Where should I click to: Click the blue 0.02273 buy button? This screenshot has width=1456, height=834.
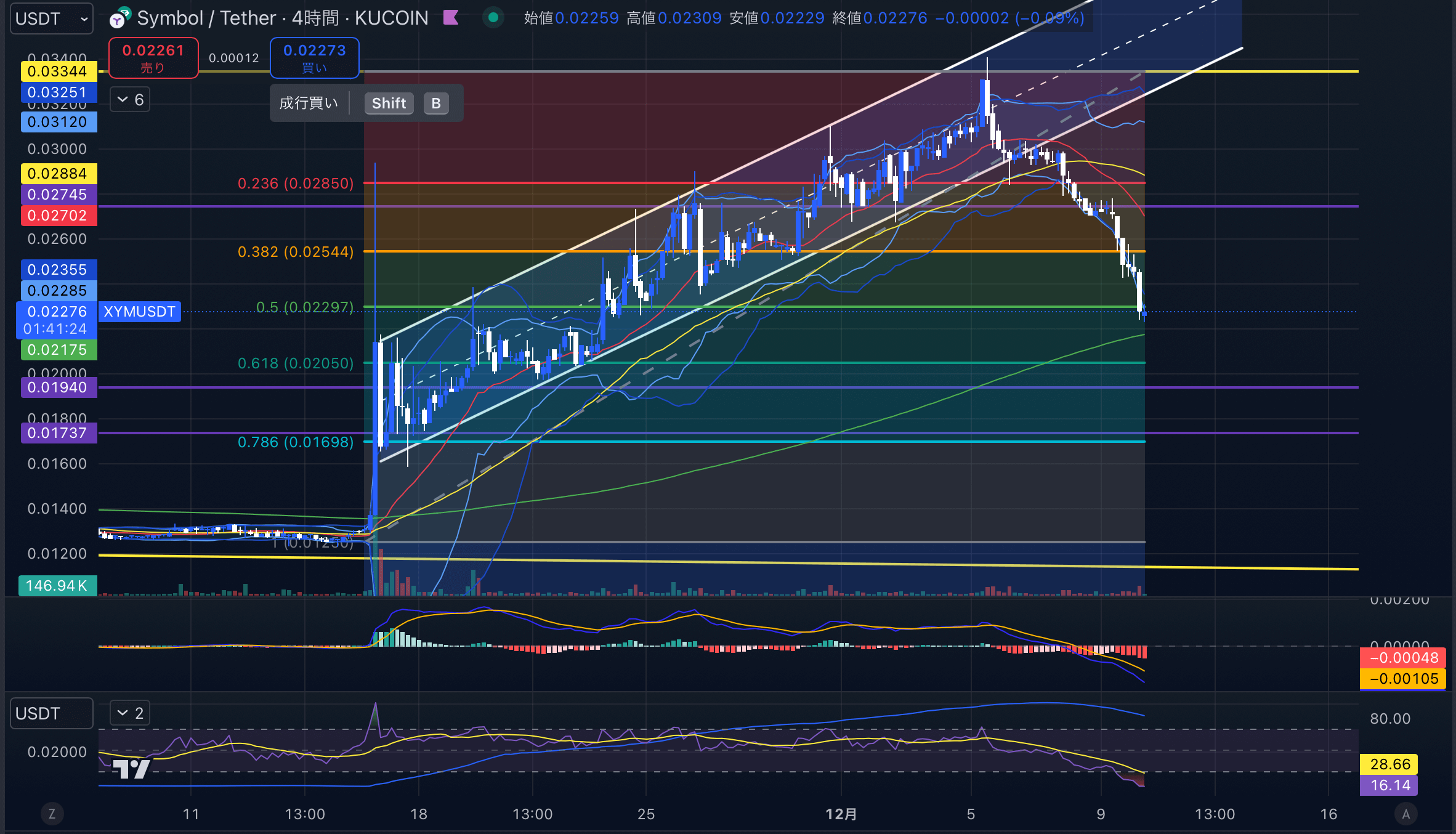pyautogui.click(x=315, y=58)
